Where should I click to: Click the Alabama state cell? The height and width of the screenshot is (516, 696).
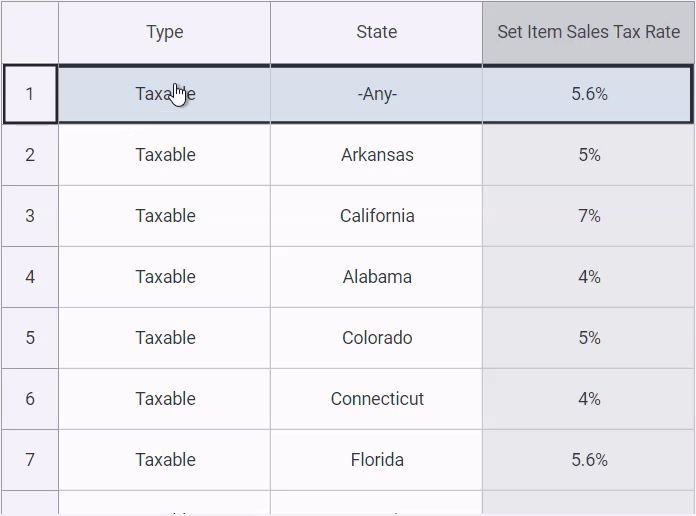tap(377, 277)
